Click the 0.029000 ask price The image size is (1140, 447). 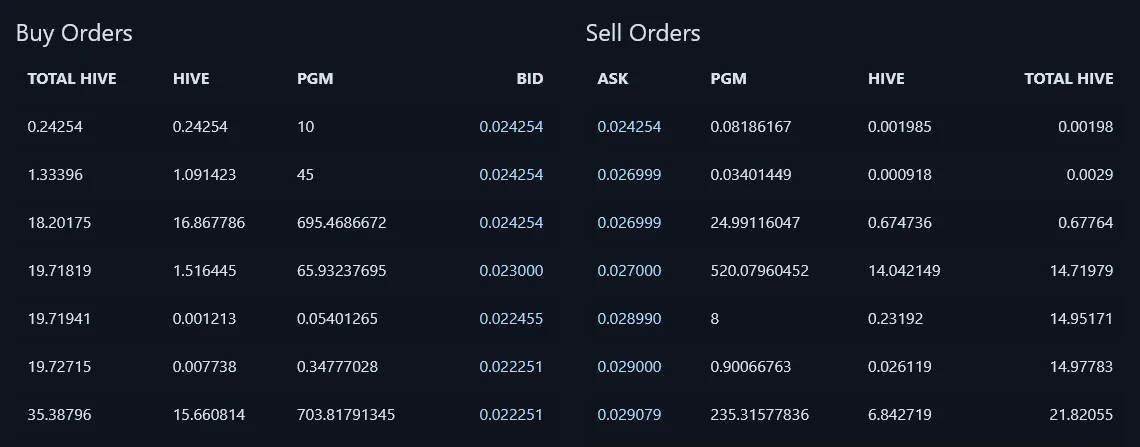tap(630, 367)
